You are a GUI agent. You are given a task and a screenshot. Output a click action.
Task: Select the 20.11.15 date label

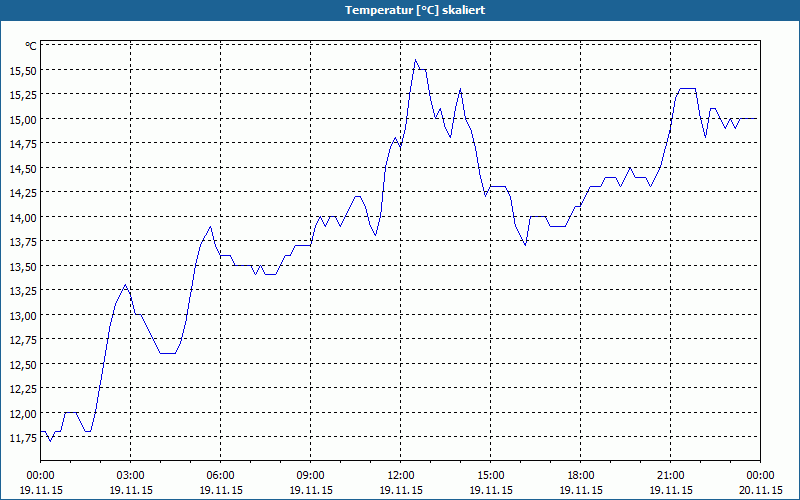(x=760, y=490)
